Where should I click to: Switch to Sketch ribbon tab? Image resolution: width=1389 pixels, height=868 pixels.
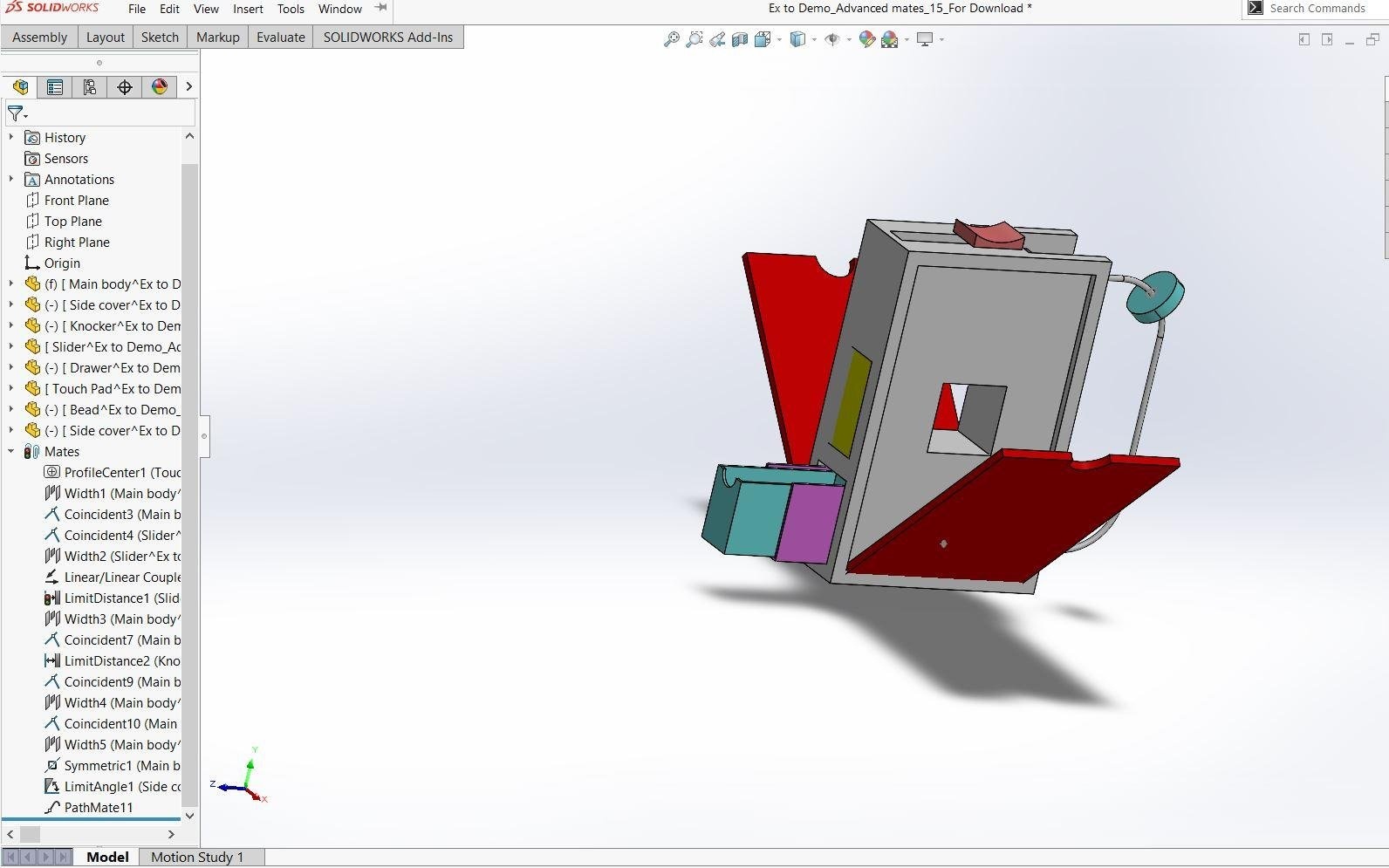click(x=160, y=38)
